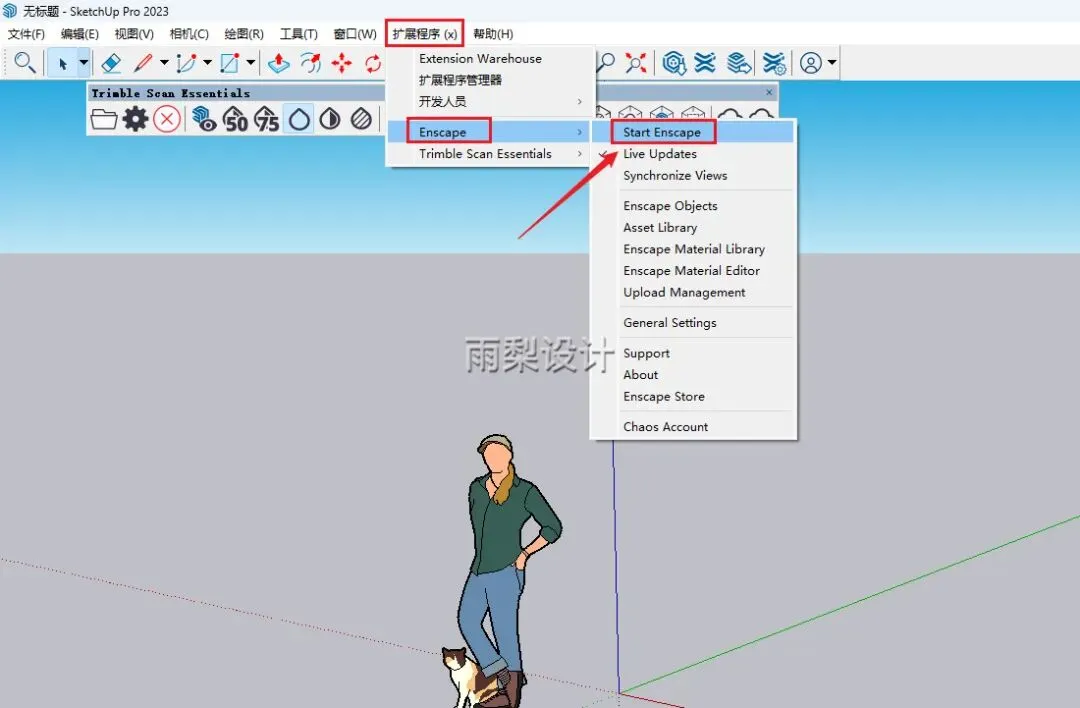Open Trimble Scan Essentials gear settings
The height and width of the screenshot is (708, 1080).
pyautogui.click(x=135, y=119)
